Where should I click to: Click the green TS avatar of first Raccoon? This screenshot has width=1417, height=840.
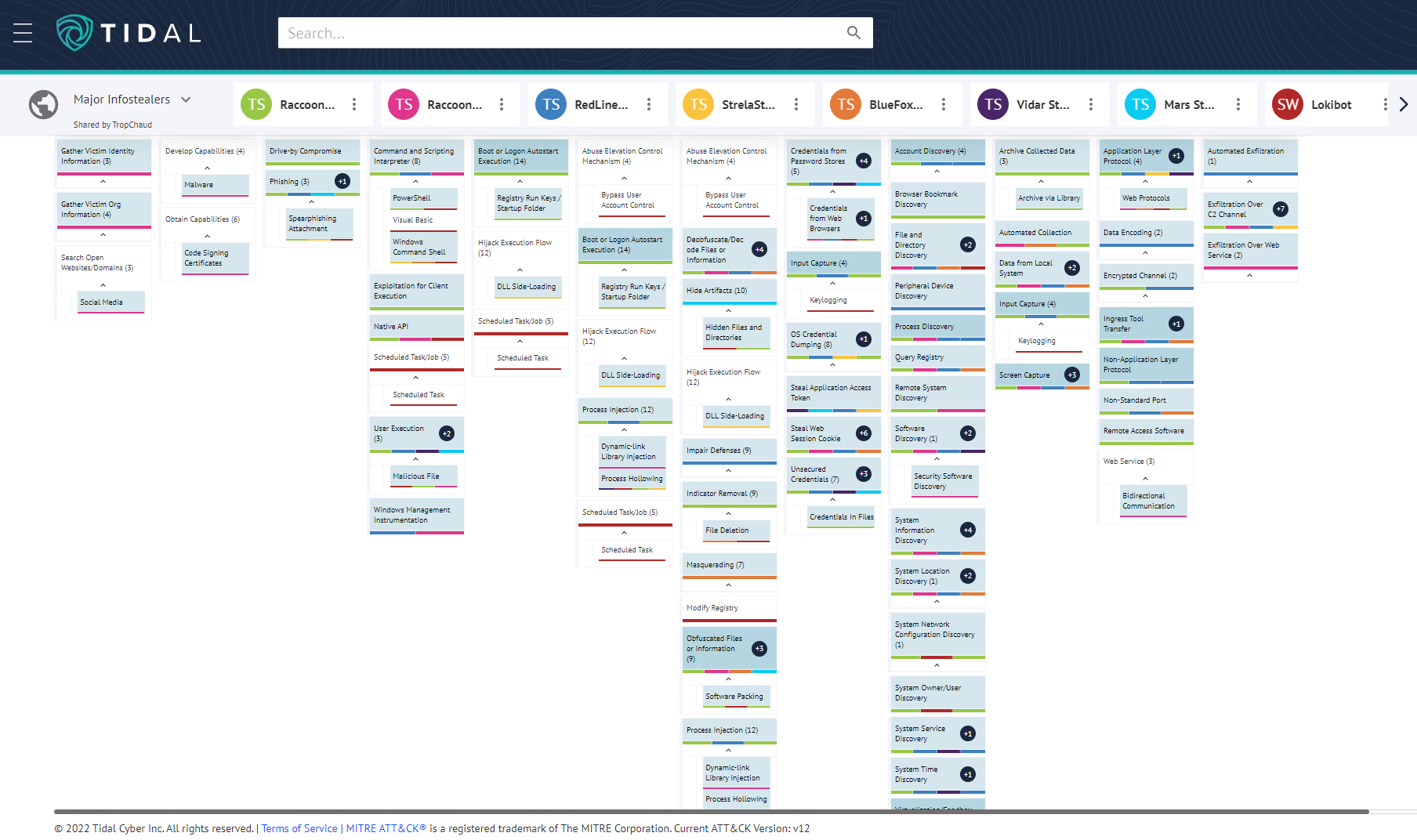click(256, 104)
